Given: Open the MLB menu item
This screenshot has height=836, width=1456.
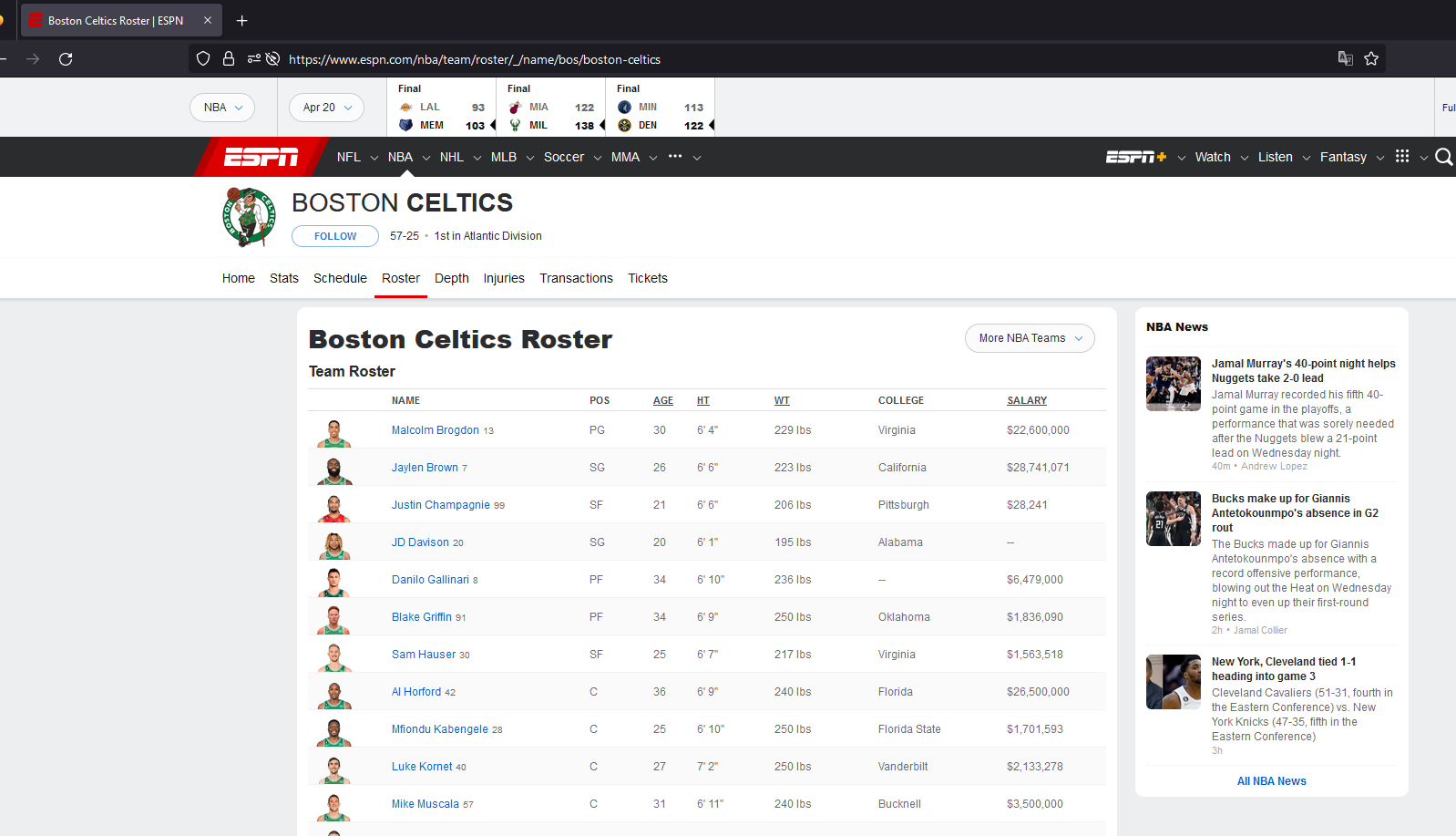Looking at the screenshot, I should [504, 157].
